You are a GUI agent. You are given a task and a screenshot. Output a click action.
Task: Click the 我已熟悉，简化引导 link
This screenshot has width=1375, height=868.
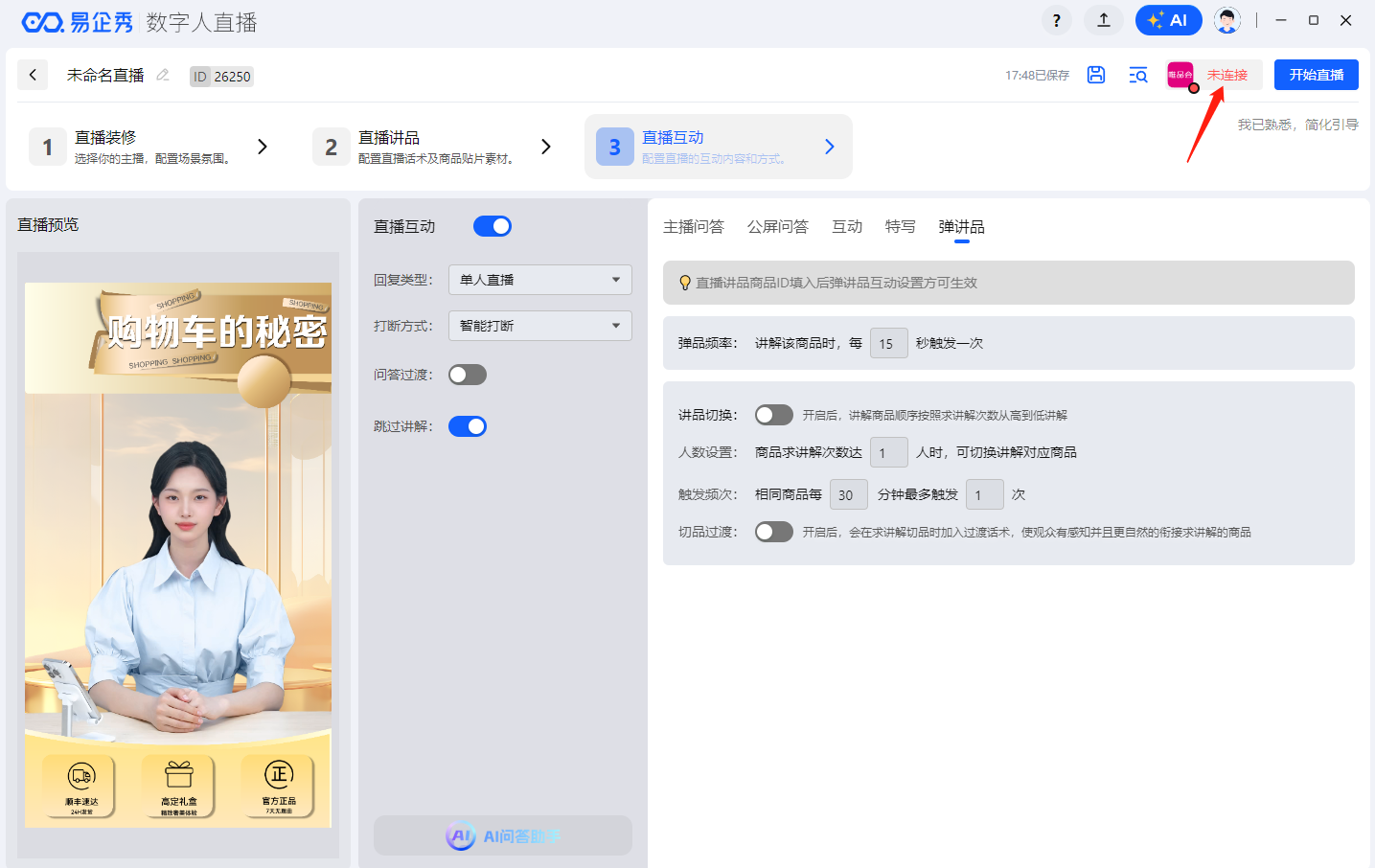(x=1297, y=125)
